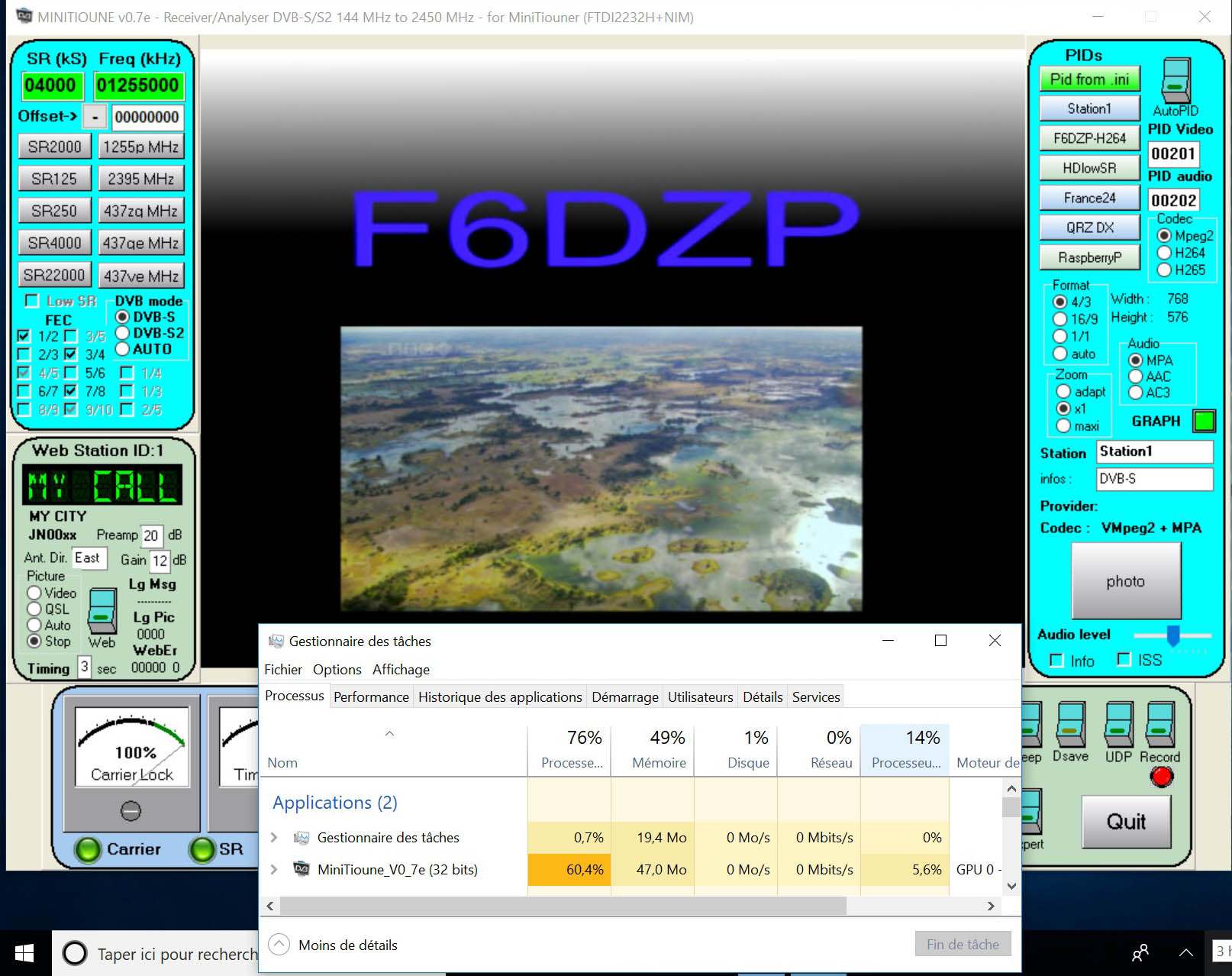Screen dimensions: 1232x976
Task: Click the Nom column sort chevron
Action: [x=389, y=733]
